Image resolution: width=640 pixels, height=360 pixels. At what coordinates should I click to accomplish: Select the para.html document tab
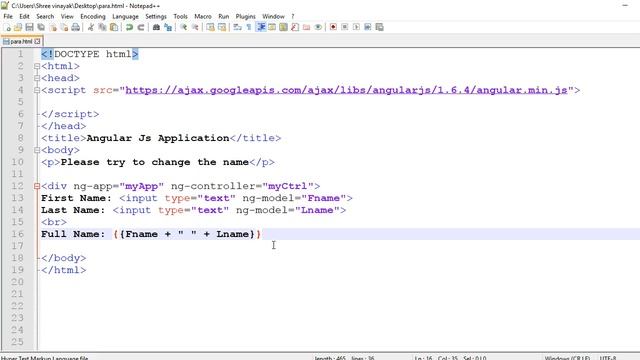[x=21, y=41]
